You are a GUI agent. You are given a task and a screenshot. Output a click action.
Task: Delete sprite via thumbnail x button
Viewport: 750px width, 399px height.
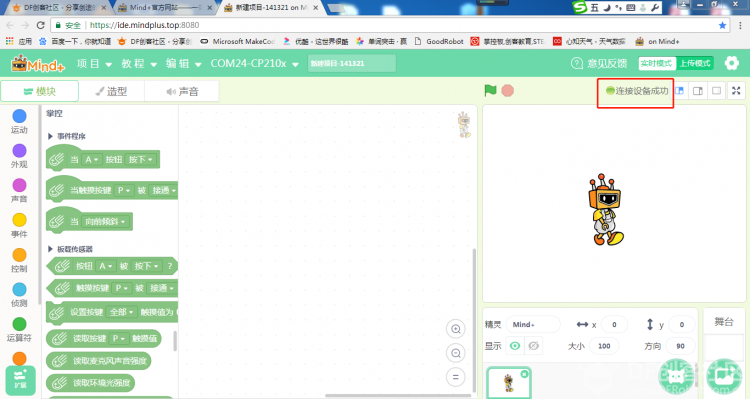coord(525,374)
